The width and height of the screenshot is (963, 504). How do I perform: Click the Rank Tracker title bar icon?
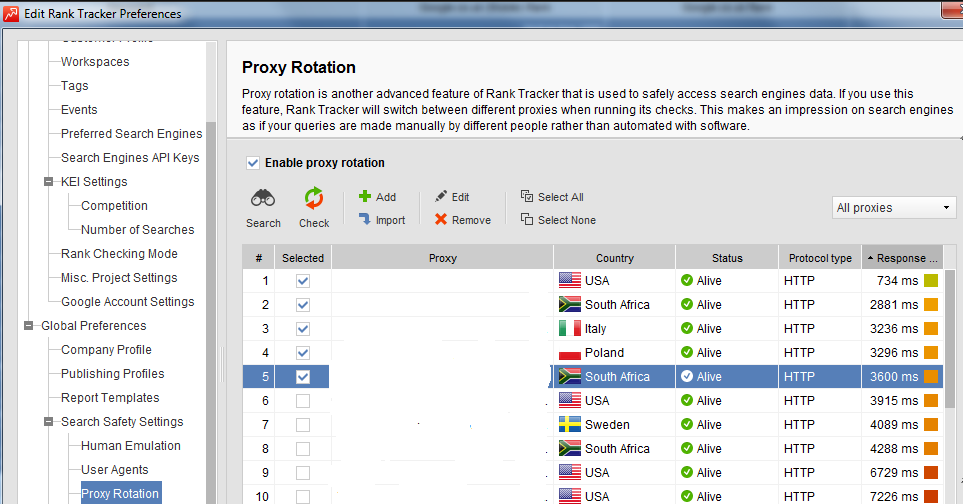point(11,13)
